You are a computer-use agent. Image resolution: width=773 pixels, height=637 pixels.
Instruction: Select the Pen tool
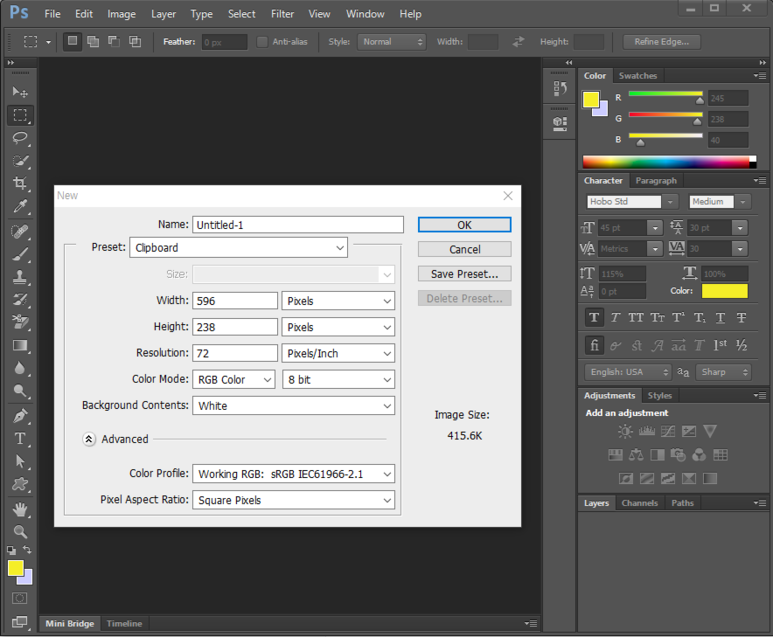click(x=20, y=416)
